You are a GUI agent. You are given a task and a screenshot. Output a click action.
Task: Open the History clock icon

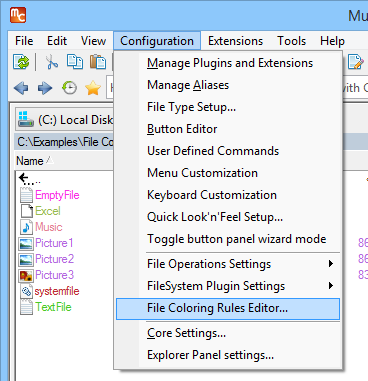point(69,88)
